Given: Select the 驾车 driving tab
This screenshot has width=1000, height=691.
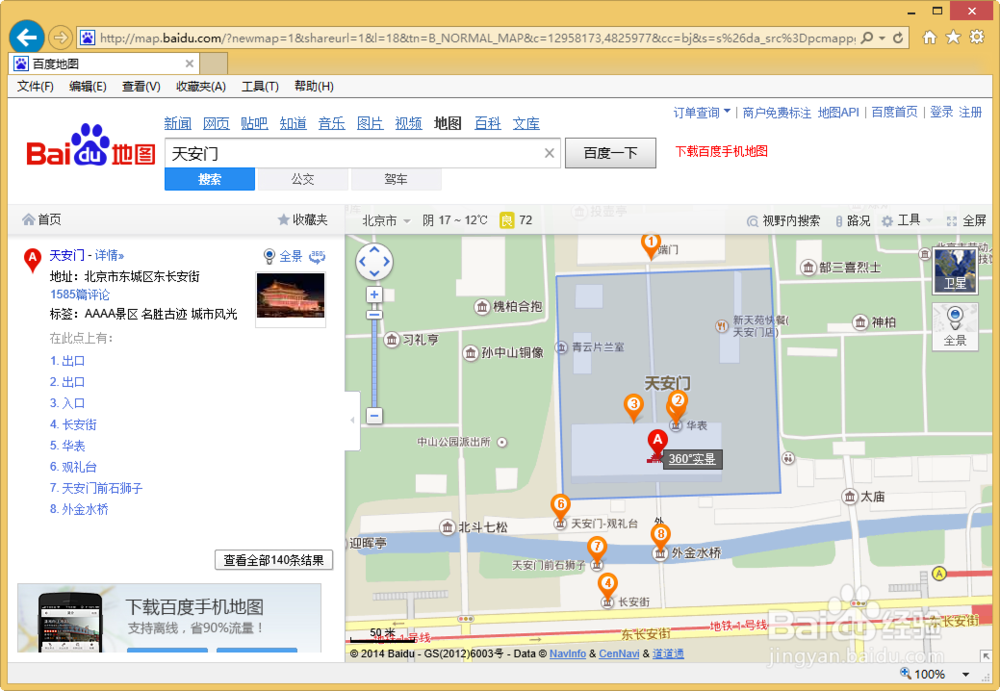Looking at the screenshot, I should point(396,179).
